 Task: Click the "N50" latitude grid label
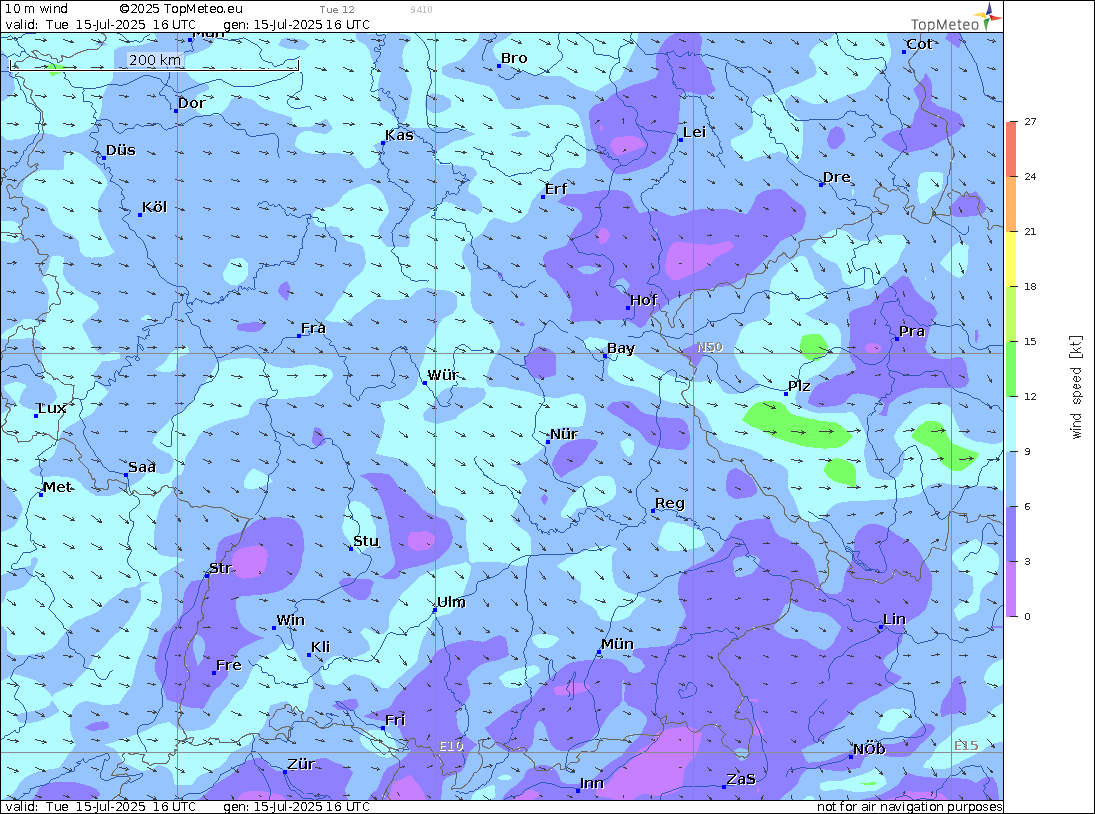tap(710, 347)
